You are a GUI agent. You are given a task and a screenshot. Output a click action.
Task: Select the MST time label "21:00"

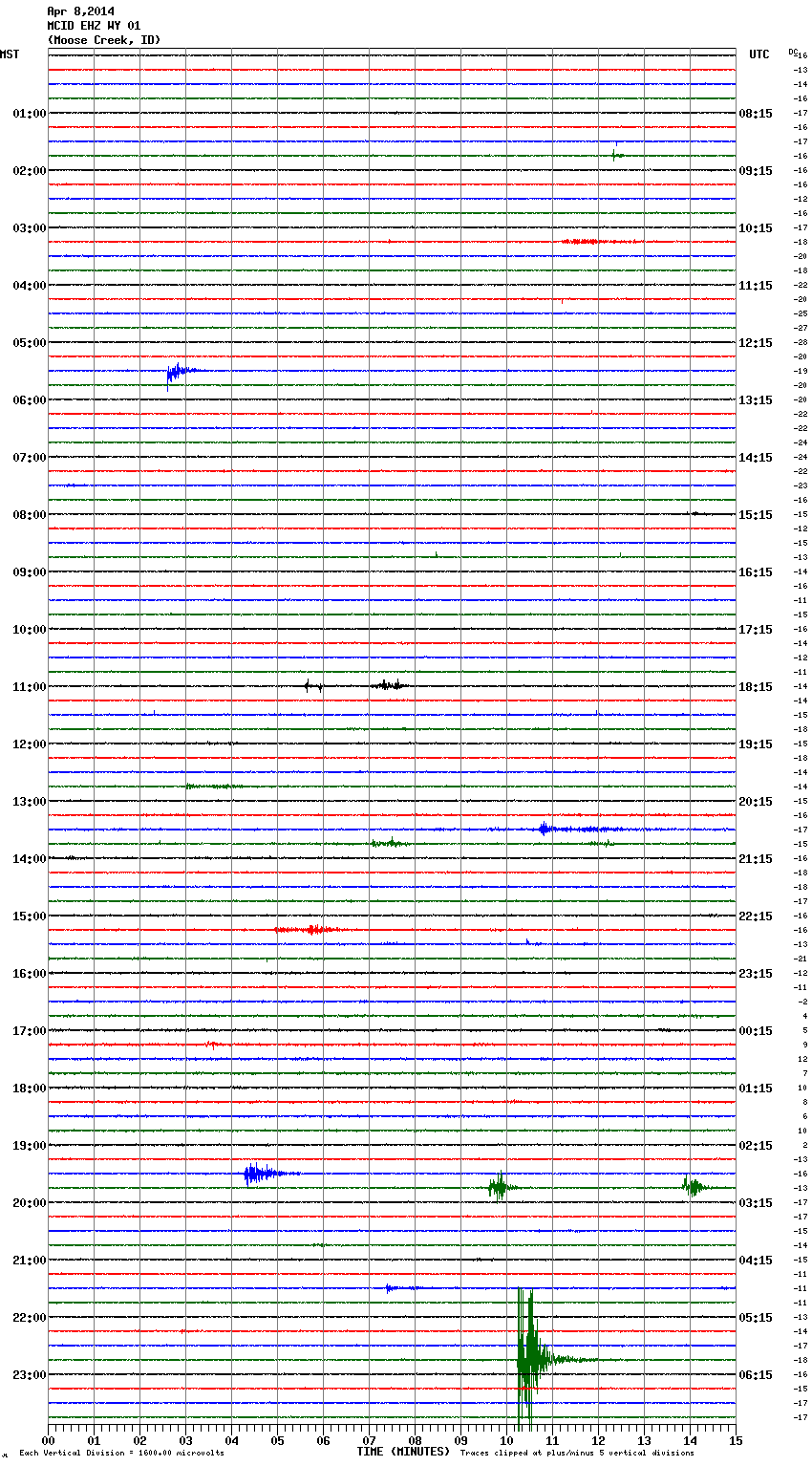[30, 1261]
